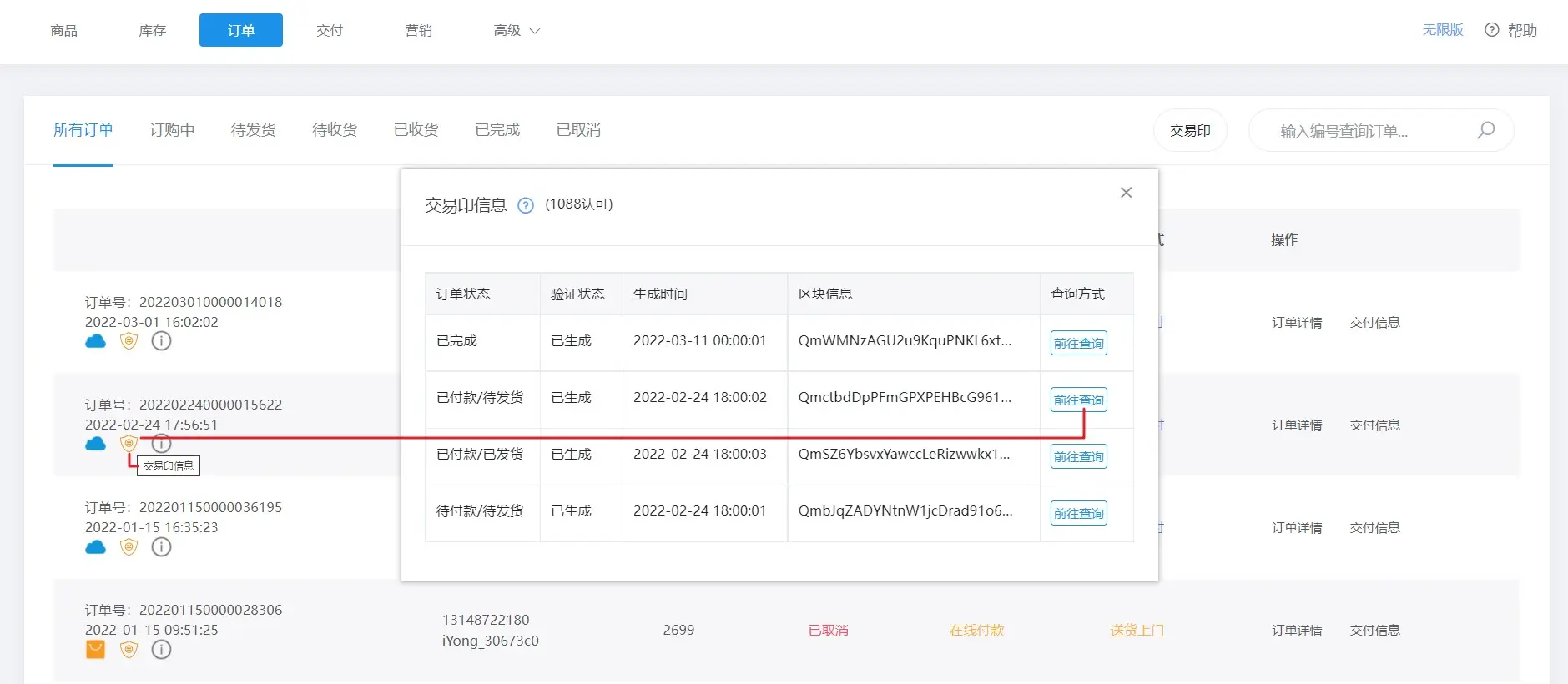Click the 交易印 button

[1189, 131]
